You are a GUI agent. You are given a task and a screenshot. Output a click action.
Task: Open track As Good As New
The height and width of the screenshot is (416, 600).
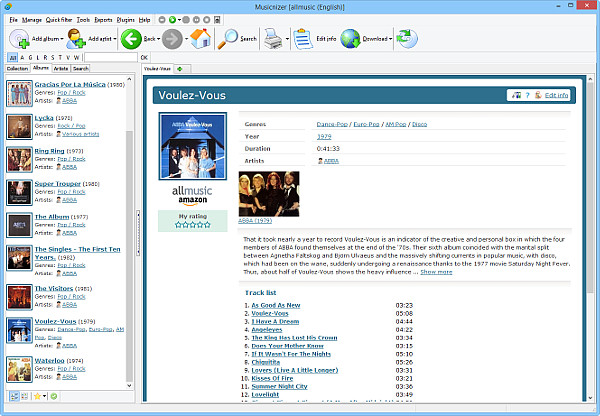point(276,305)
